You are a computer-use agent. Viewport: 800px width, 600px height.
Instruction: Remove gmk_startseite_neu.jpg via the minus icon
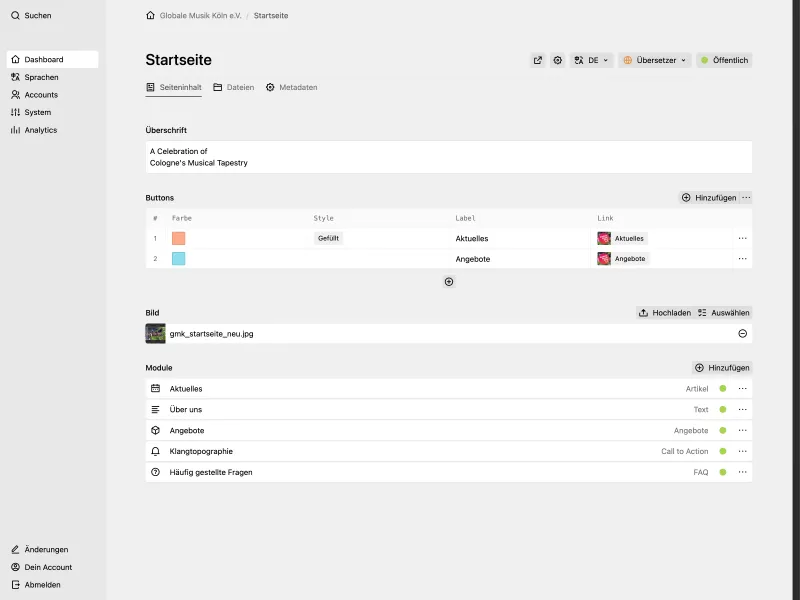click(742, 333)
